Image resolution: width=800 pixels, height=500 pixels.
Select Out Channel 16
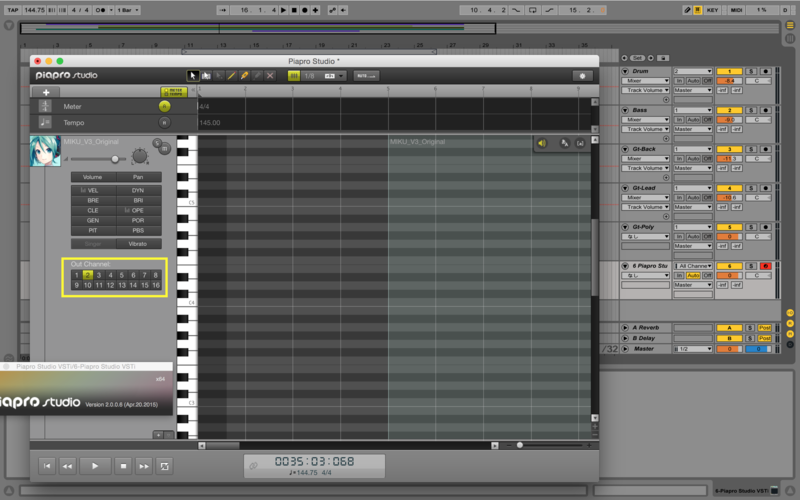156,285
